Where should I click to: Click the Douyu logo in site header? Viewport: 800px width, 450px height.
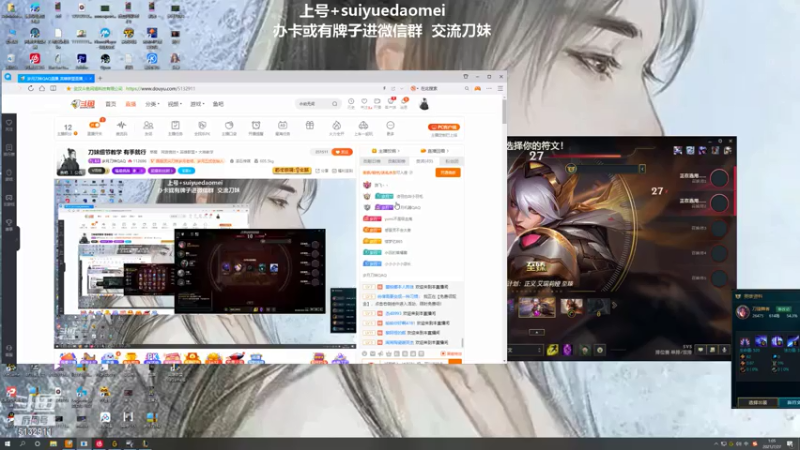pos(83,104)
